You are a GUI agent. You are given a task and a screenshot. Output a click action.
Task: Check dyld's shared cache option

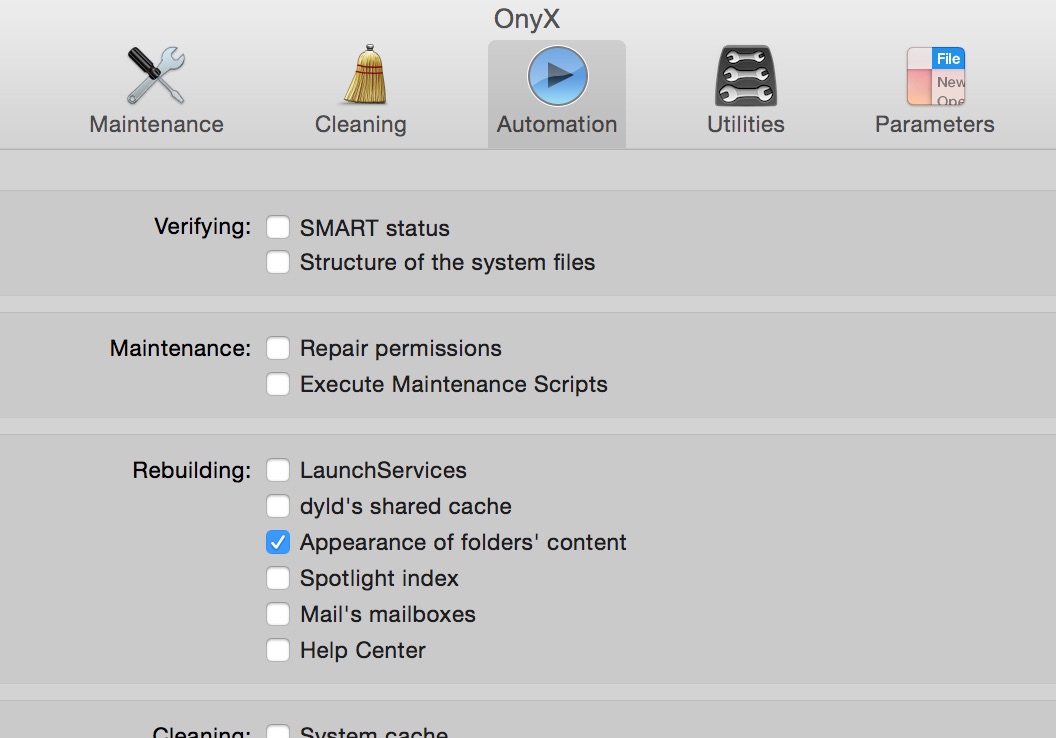point(278,507)
